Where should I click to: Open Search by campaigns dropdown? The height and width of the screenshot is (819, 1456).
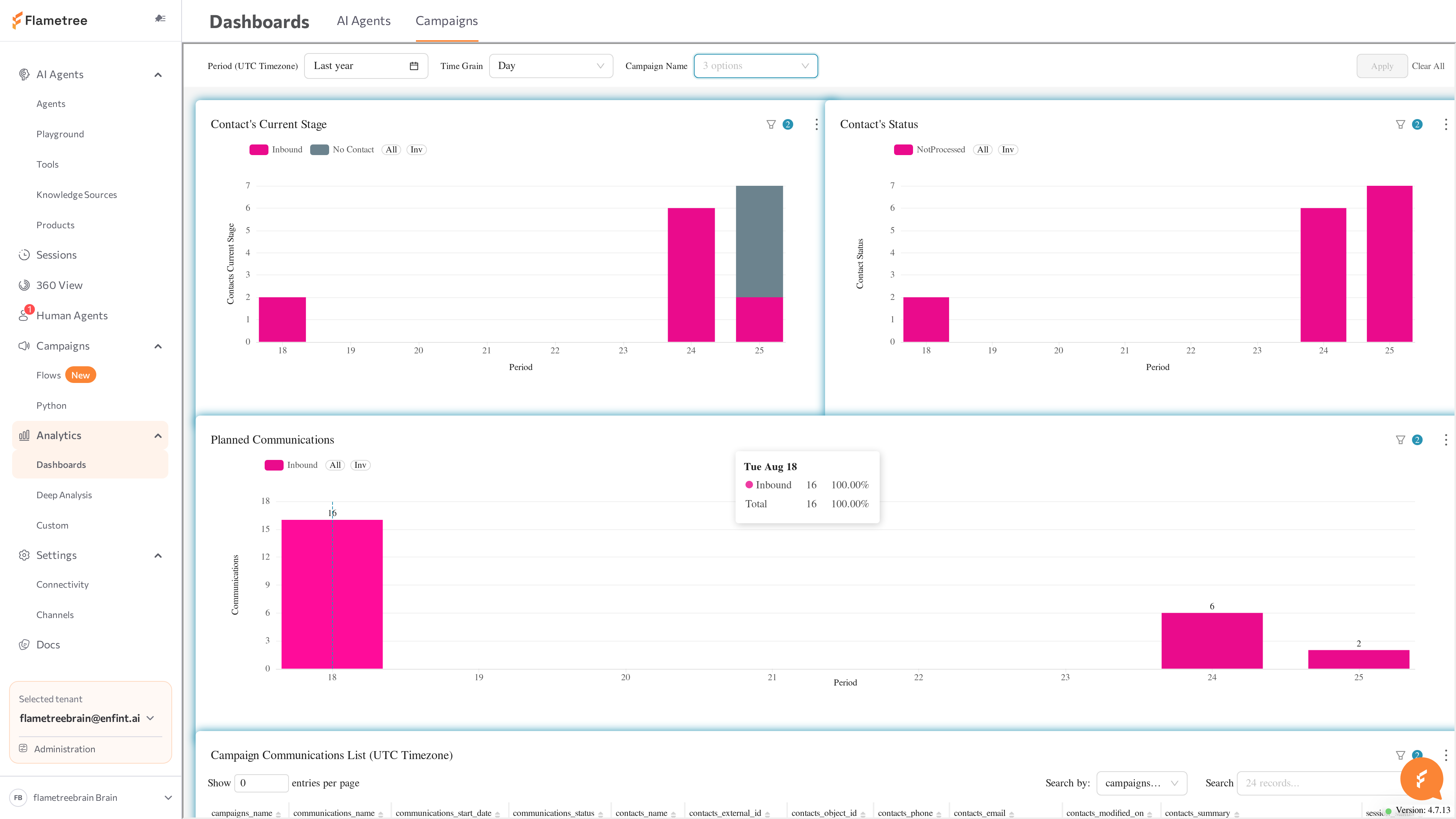1142,783
